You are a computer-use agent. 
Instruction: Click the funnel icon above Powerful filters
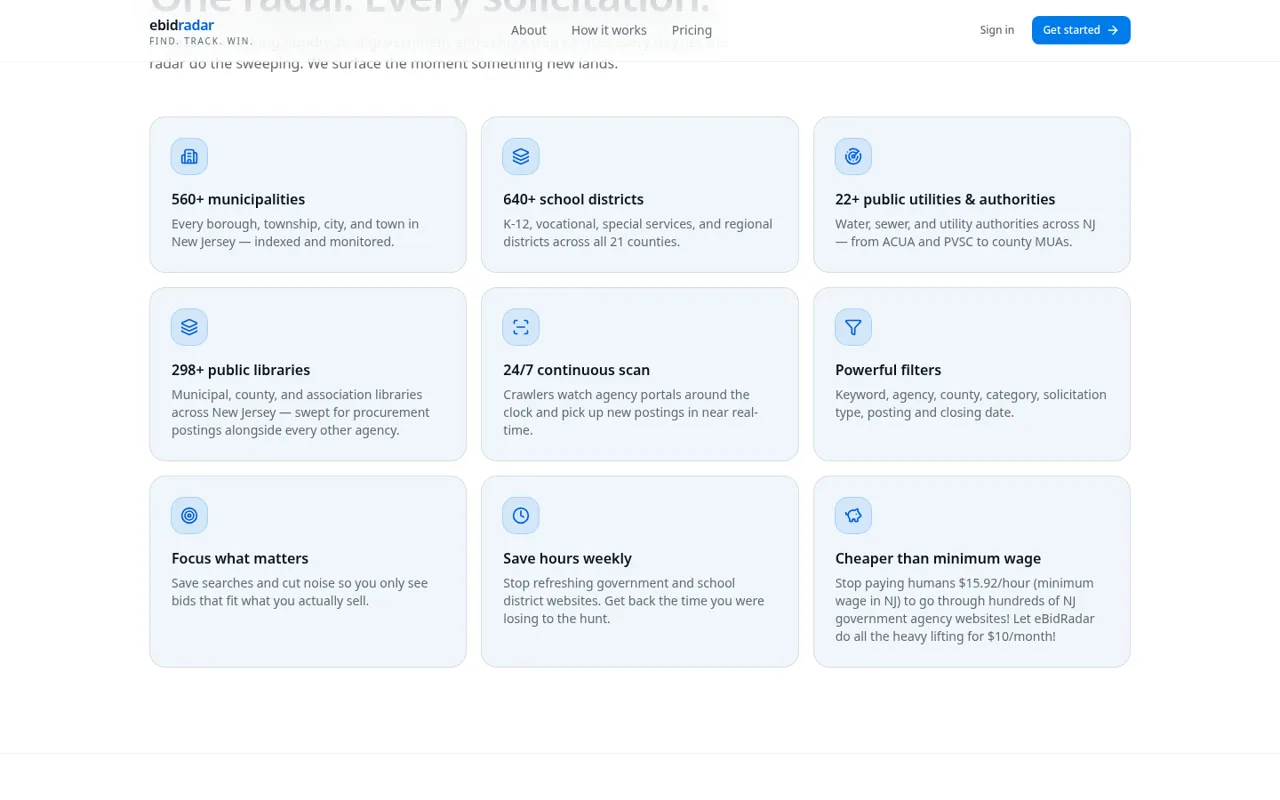pos(853,327)
